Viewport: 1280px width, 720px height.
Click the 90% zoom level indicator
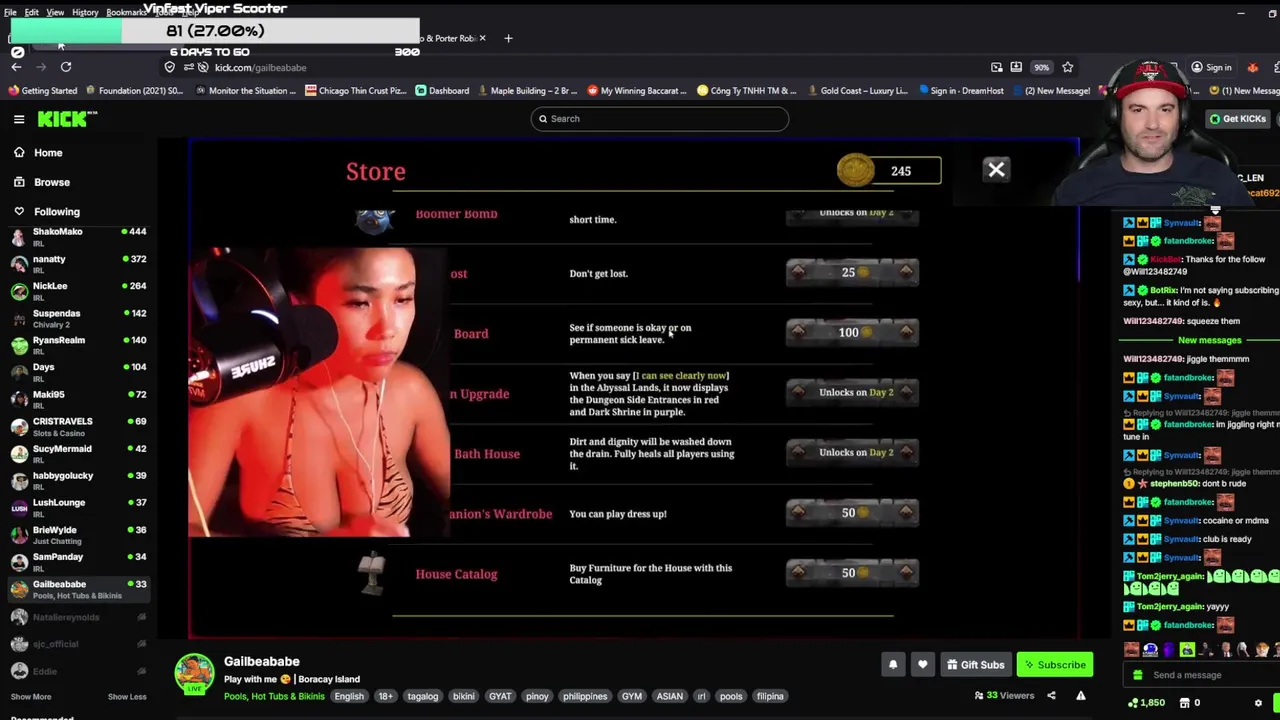click(1042, 67)
